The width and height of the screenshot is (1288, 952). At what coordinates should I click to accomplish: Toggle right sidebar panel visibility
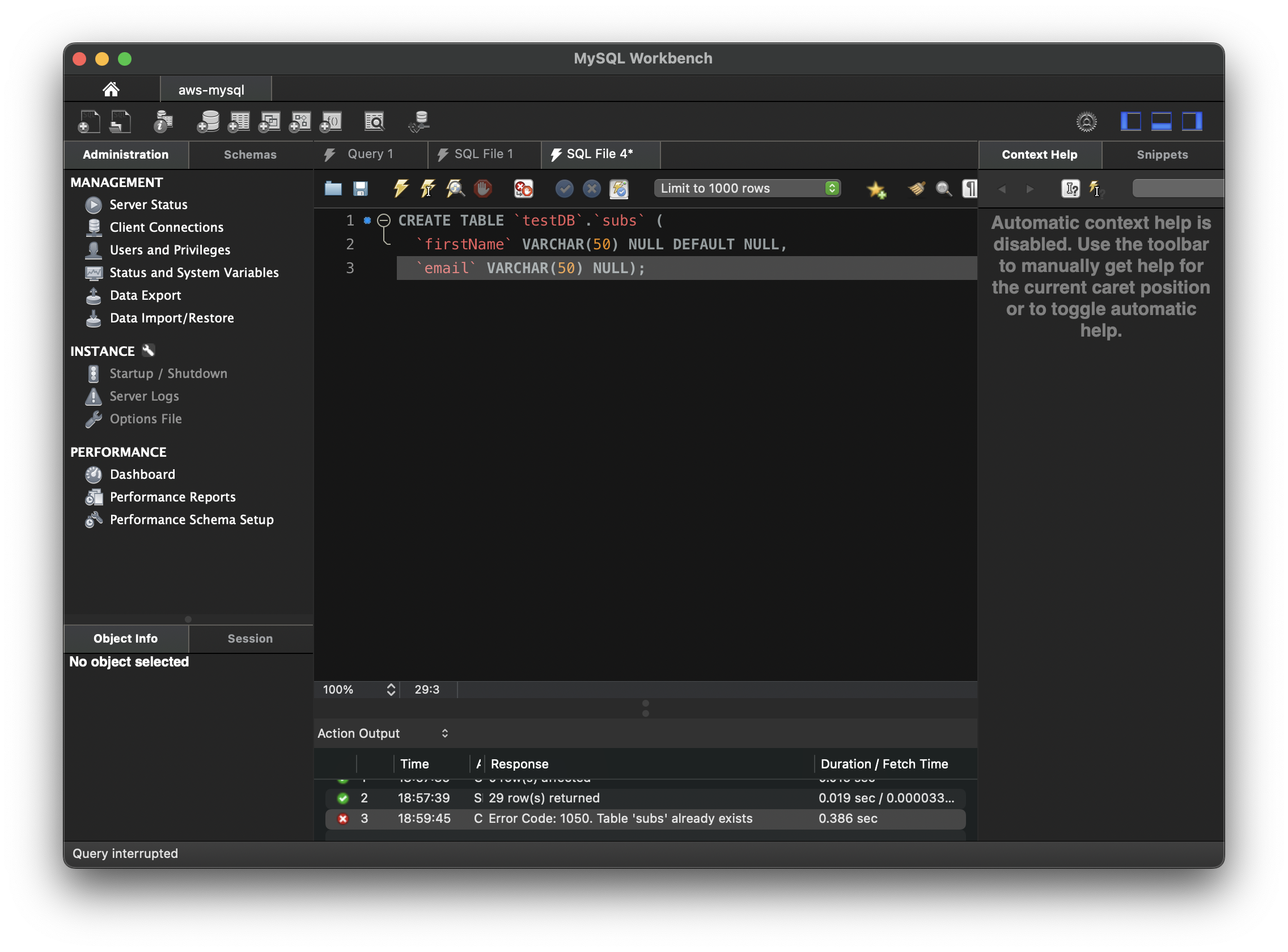(x=1192, y=122)
